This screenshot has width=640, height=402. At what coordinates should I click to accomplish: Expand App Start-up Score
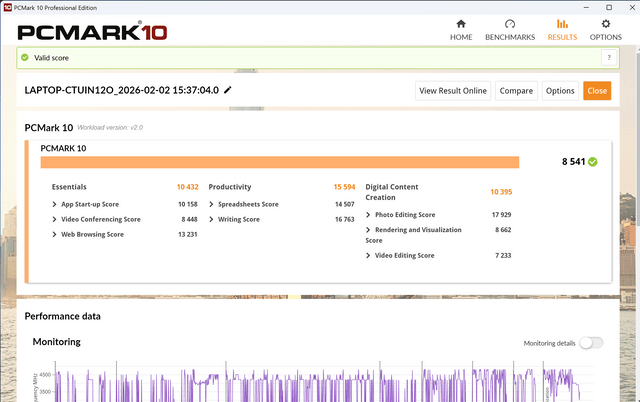coord(54,204)
